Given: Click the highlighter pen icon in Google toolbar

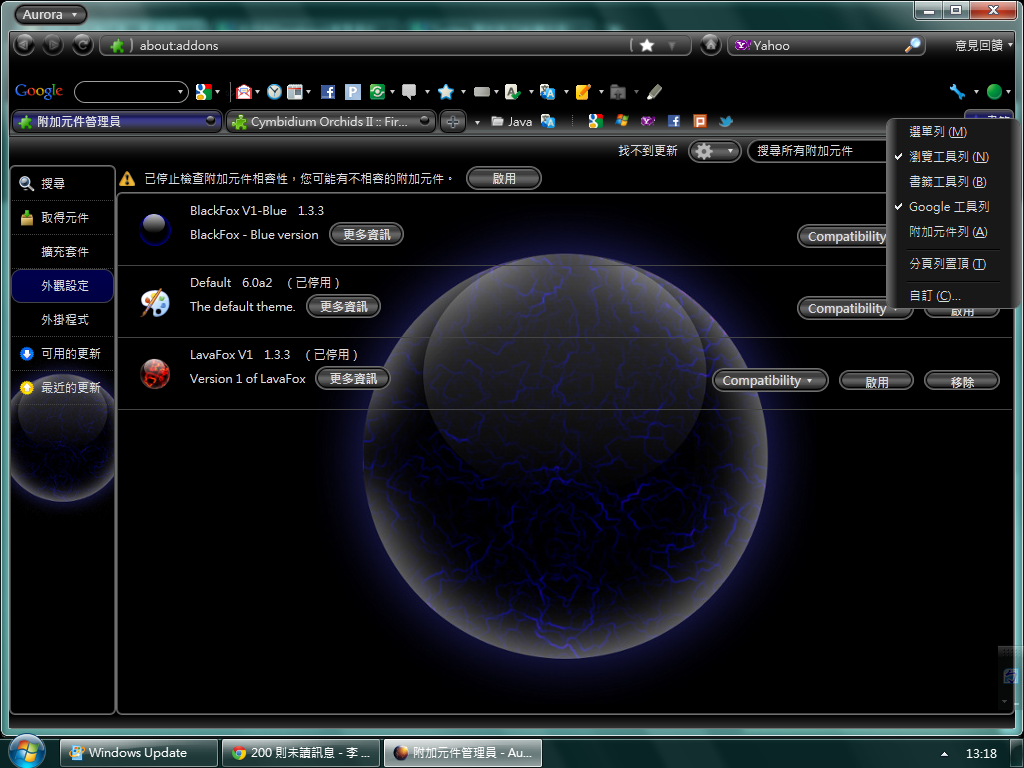Looking at the screenshot, I should [654, 92].
